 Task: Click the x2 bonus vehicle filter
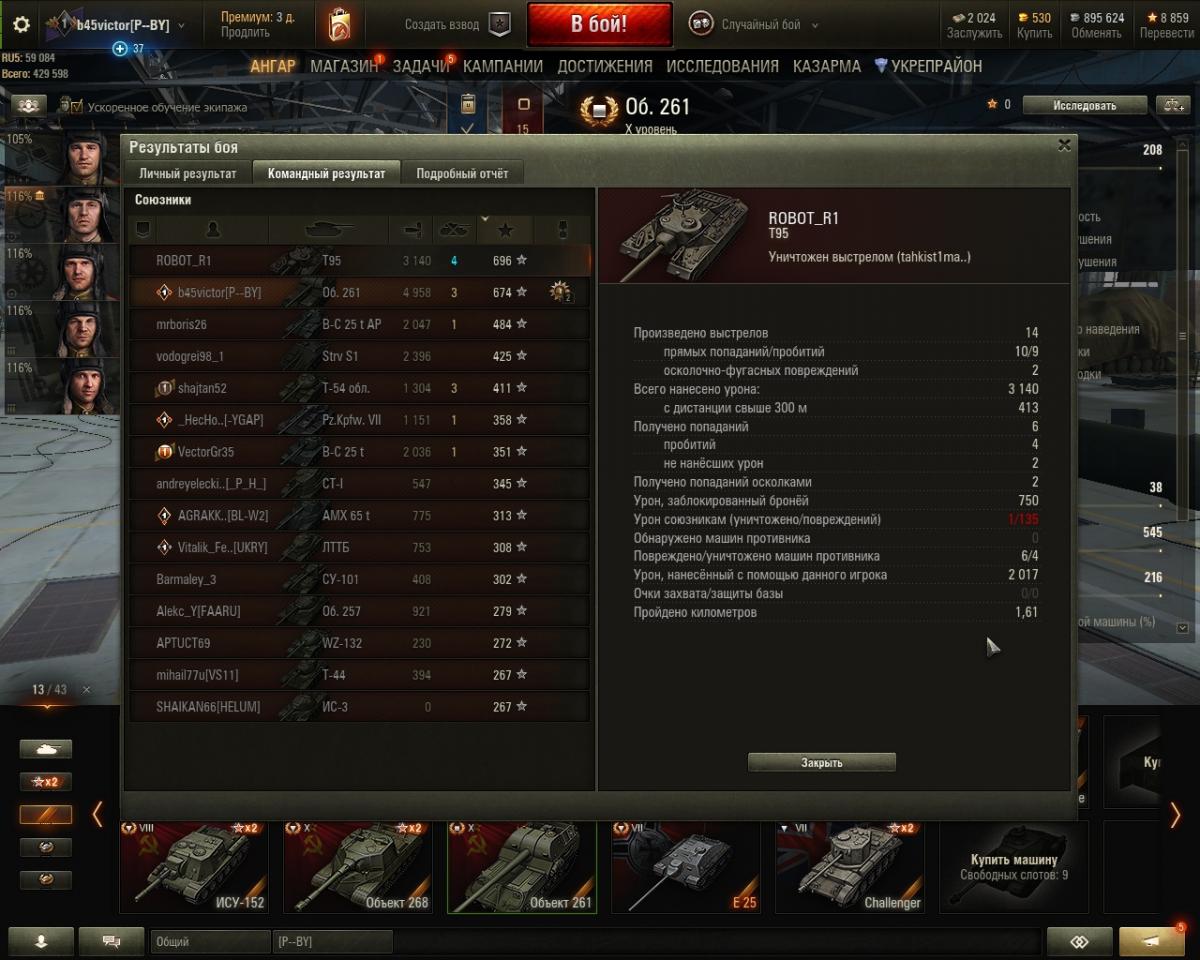(46, 781)
